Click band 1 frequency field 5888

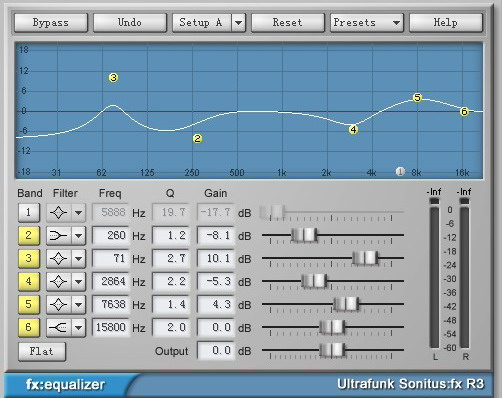[111, 212]
